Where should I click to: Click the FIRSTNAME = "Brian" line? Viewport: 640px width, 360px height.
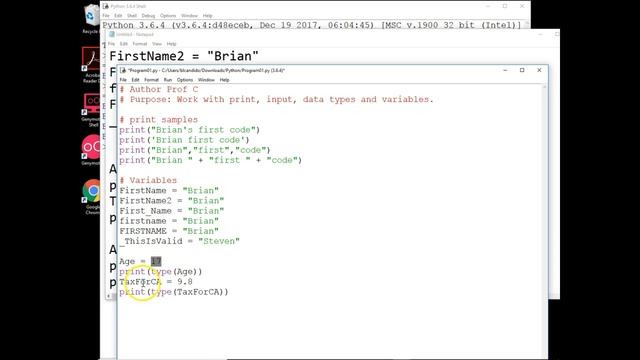point(169,231)
